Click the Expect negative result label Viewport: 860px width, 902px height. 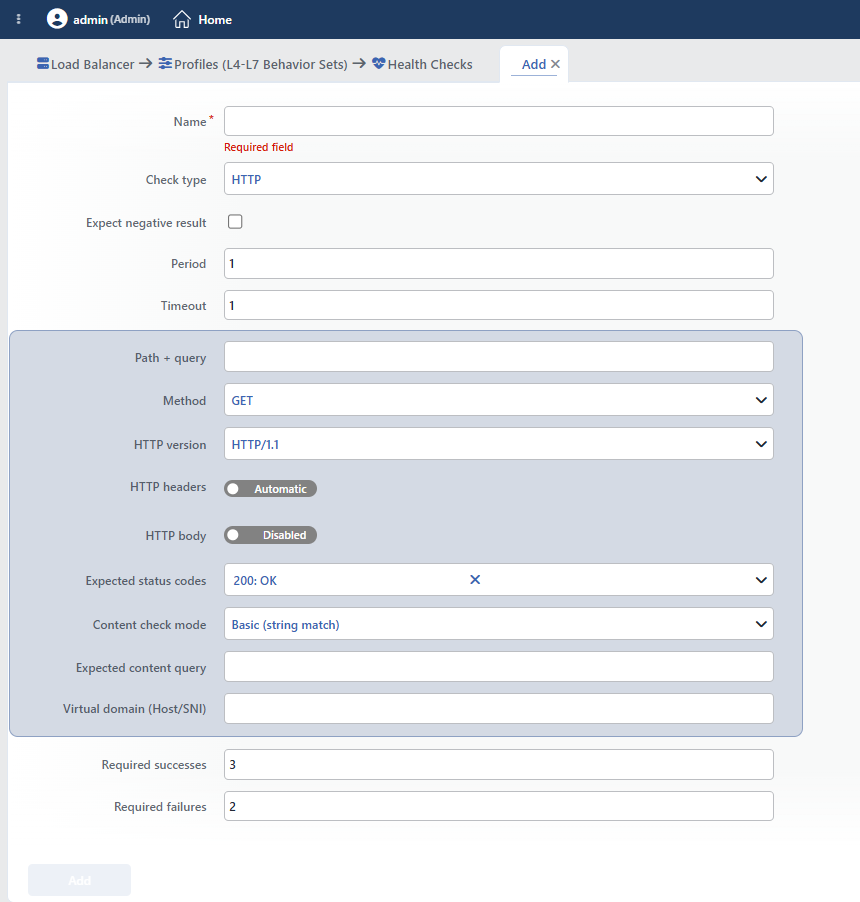pyautogui.click(x=146, y=223)
